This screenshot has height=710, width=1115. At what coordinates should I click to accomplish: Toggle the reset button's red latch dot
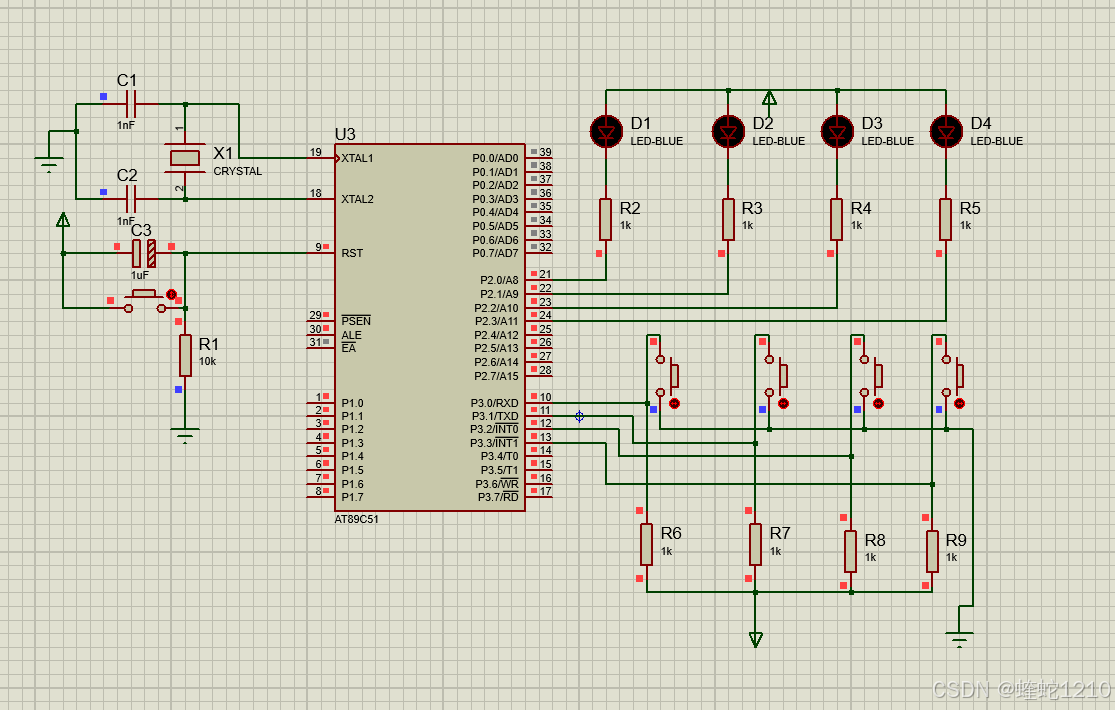tap(171, 295)
